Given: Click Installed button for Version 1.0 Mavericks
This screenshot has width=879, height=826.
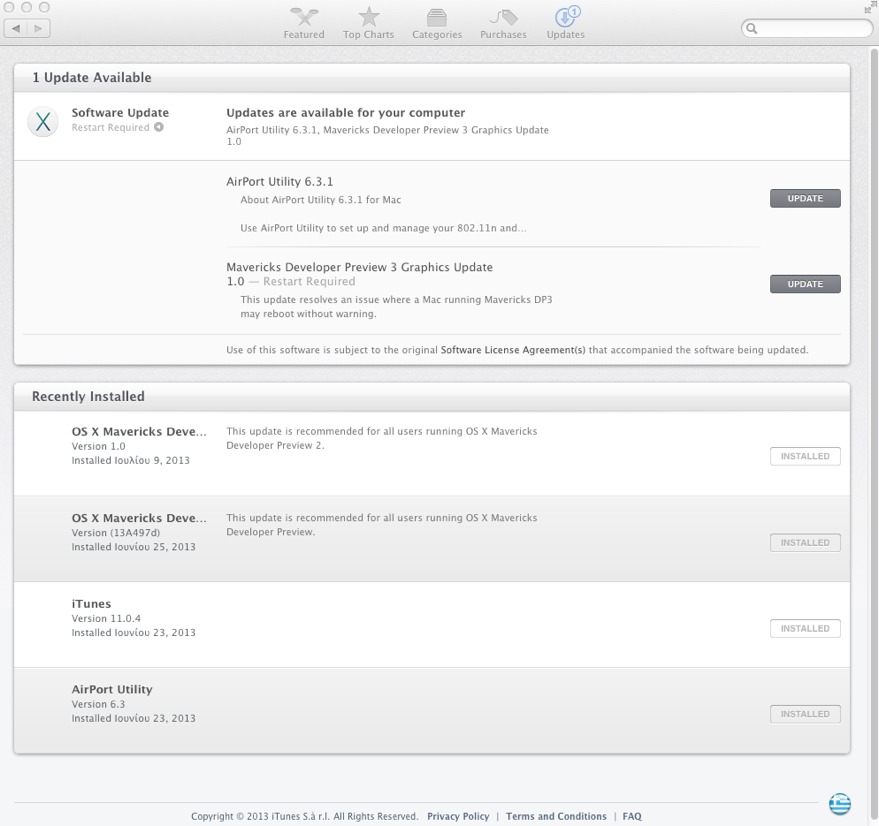Looking at the screenshot, I should (805, 456).
